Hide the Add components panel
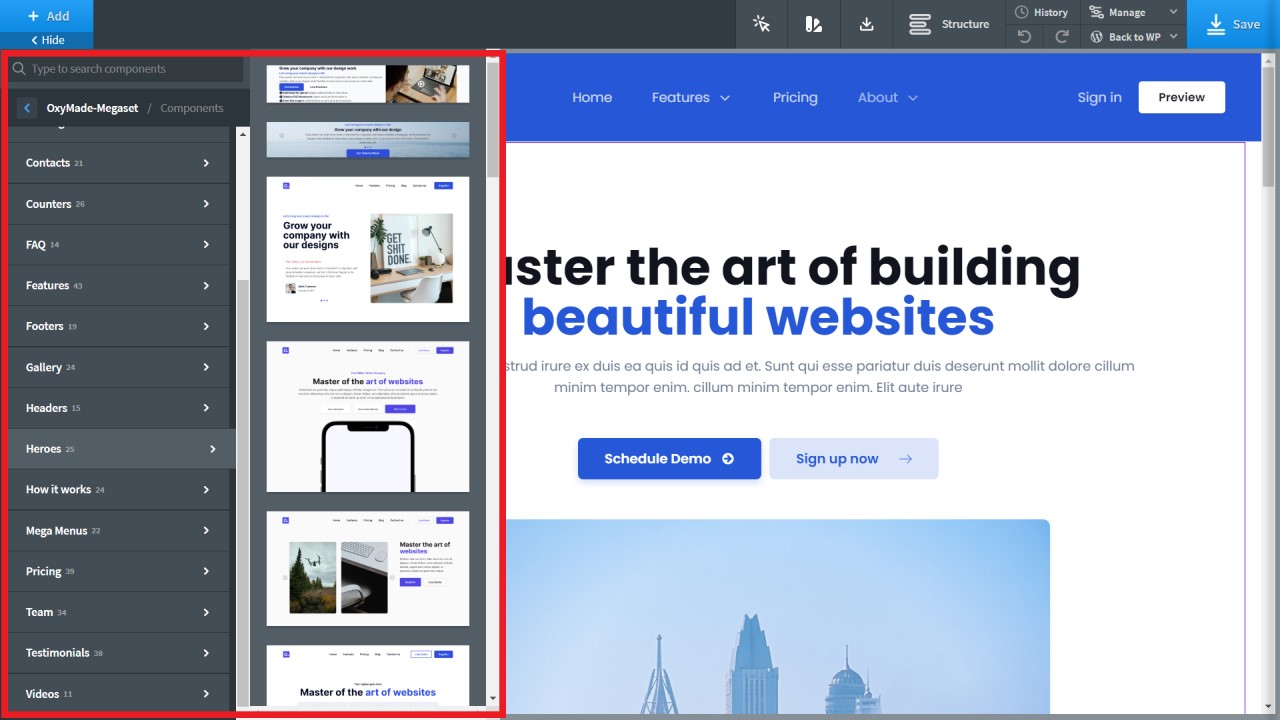 (47, 40)
